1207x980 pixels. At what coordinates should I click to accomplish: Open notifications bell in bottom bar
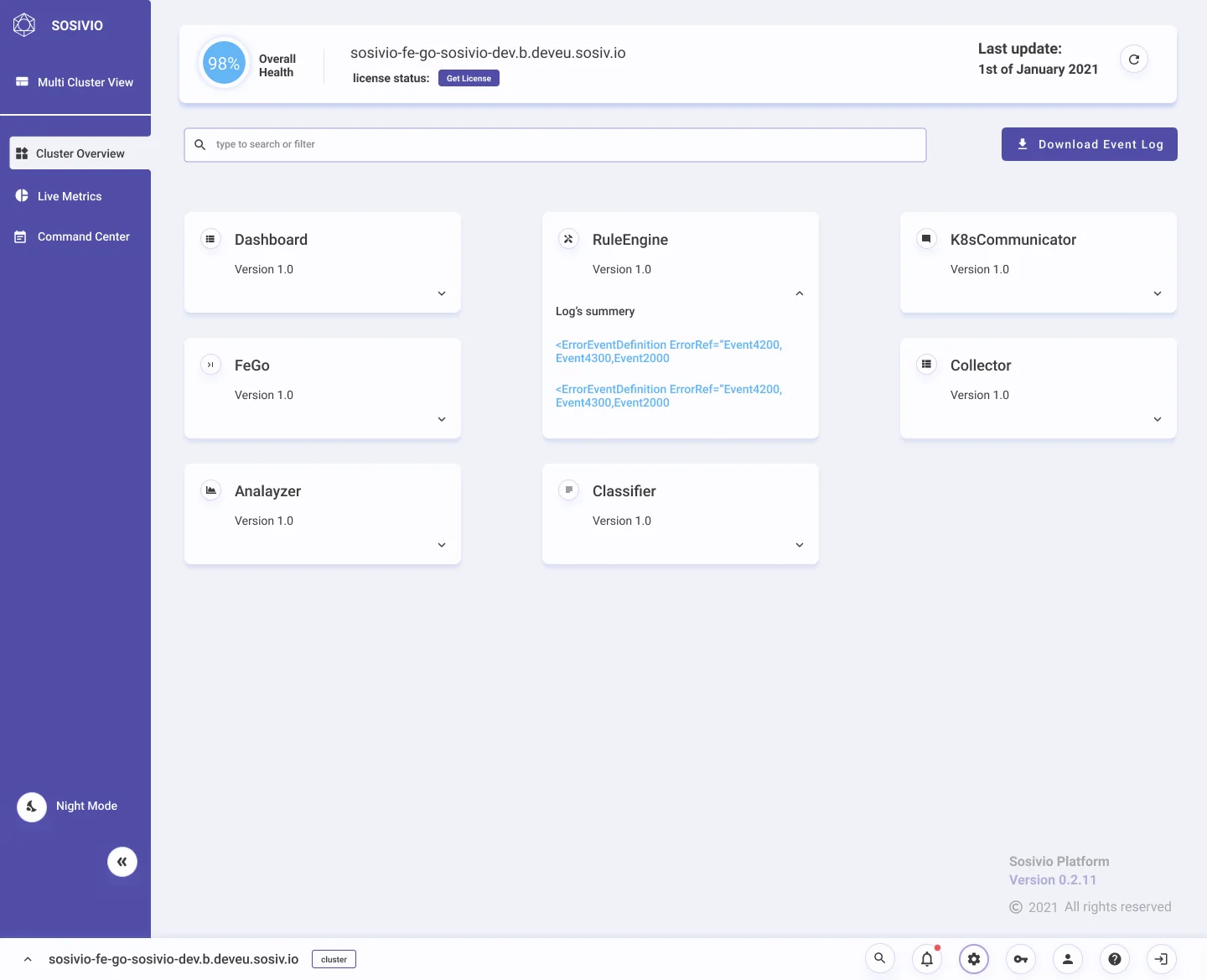tap(927, 958)
